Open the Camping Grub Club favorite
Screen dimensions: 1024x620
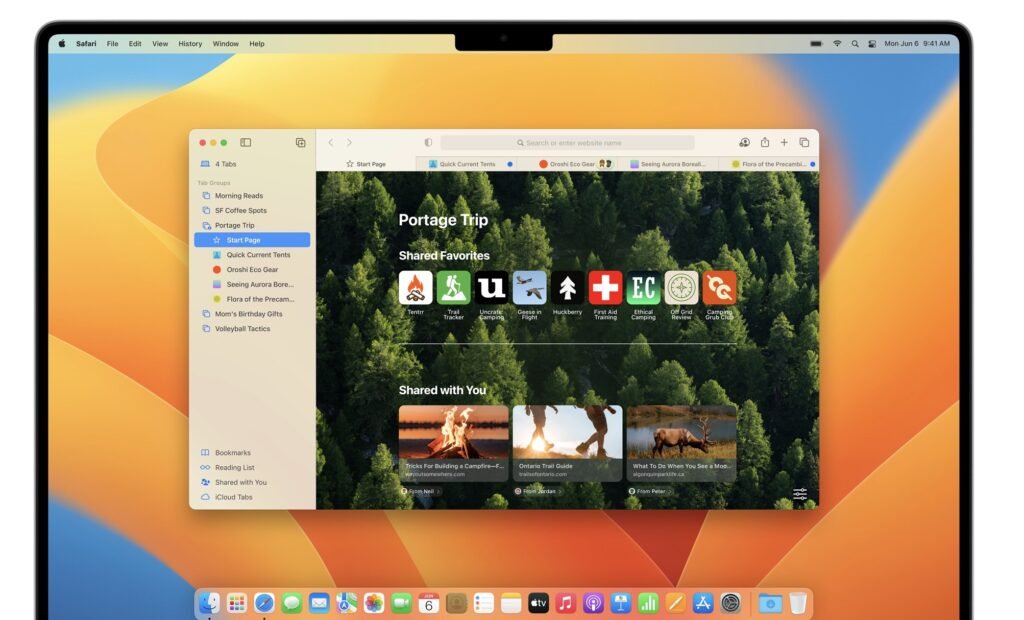click(719, 287)
